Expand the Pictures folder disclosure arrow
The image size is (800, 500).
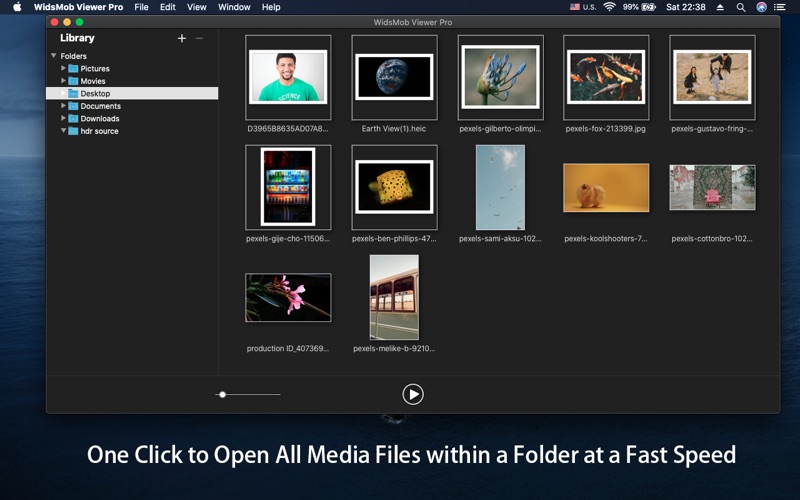tap(64, 69)
